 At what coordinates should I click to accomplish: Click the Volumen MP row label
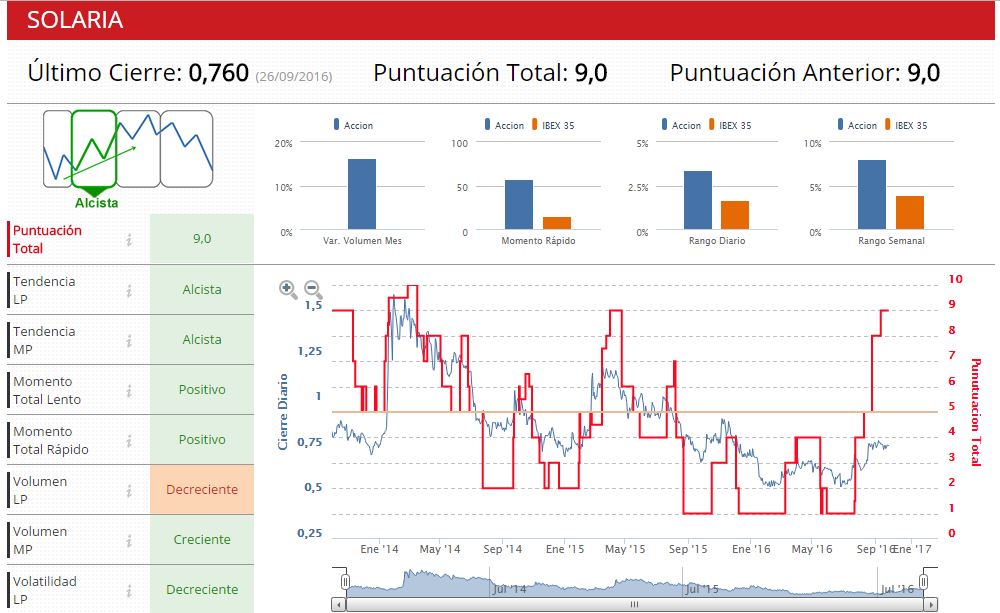(40, 540)
